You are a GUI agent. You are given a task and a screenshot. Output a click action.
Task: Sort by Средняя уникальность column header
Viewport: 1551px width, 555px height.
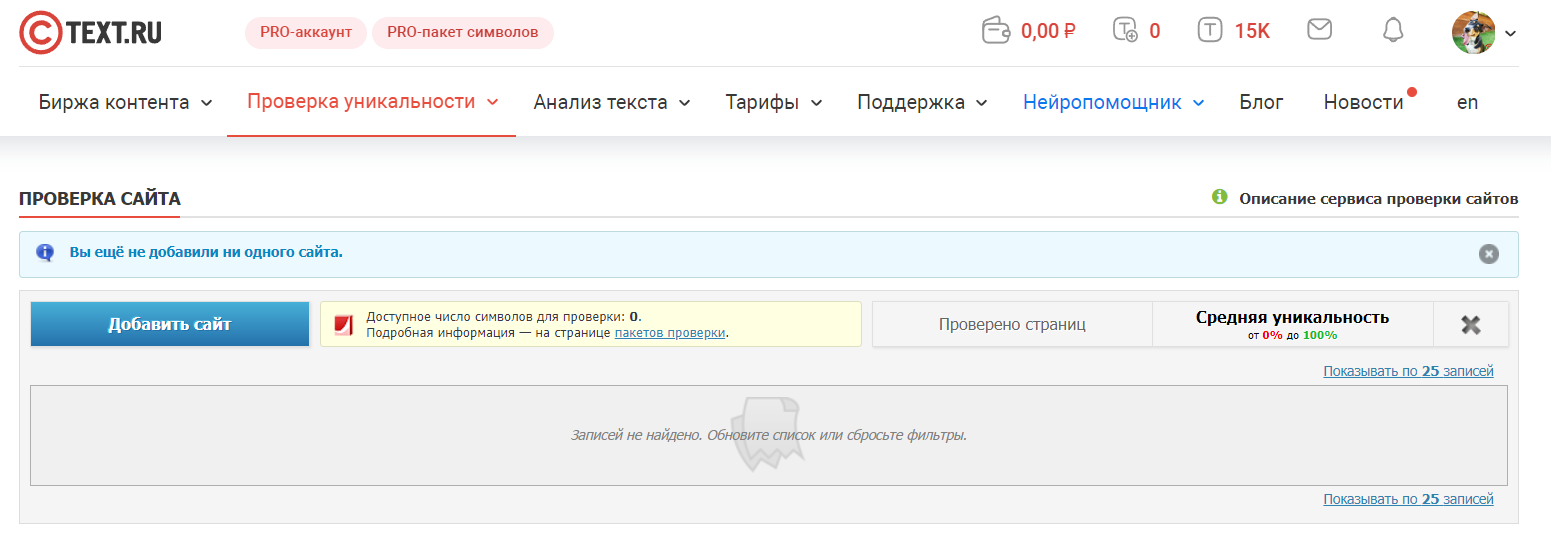[x=1292, y=324]
